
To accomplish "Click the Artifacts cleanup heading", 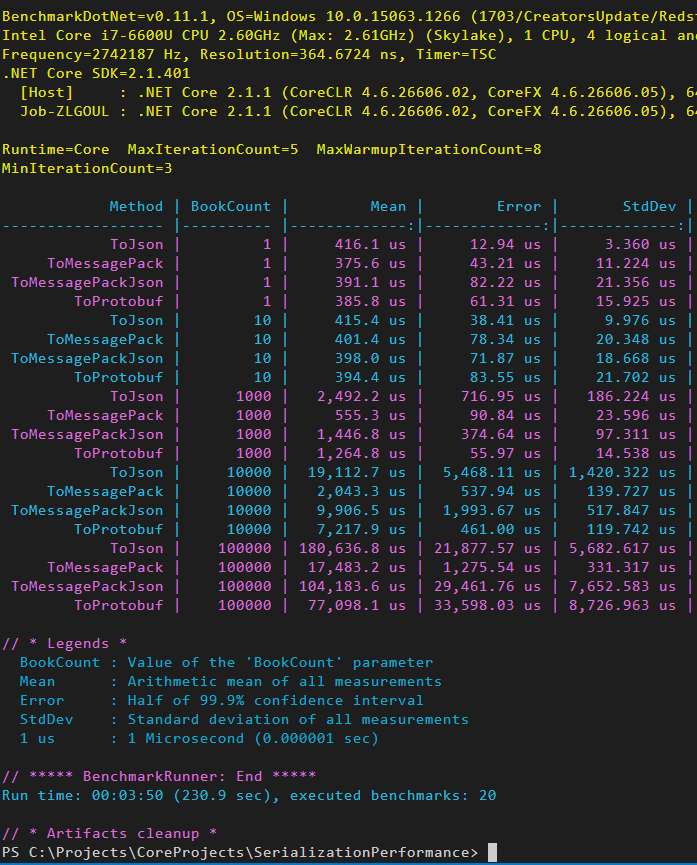I will [x=108, y=833].
